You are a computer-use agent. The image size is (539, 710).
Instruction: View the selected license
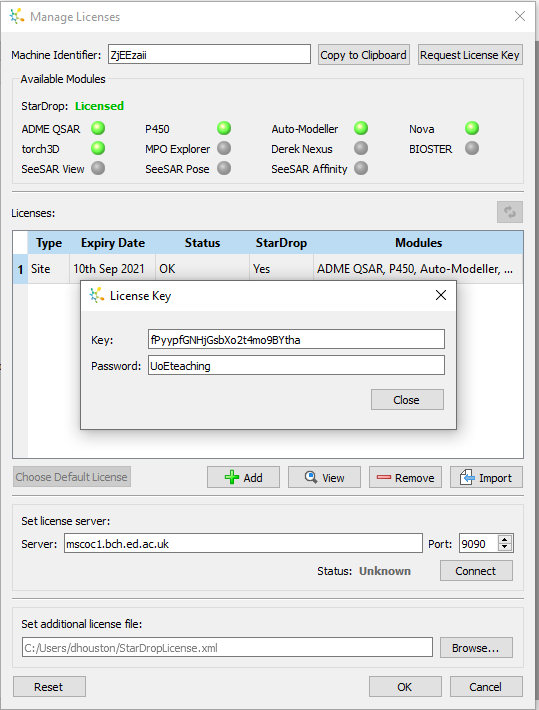point(324,477)
